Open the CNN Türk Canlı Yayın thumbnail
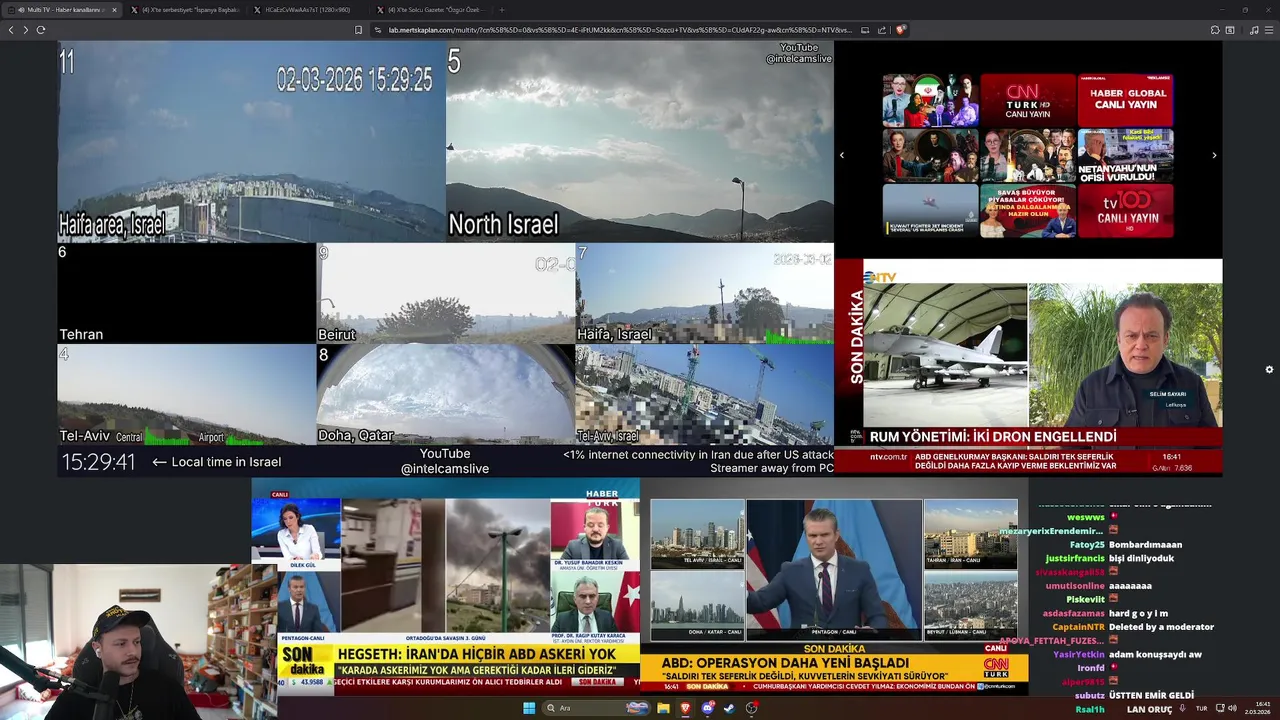 [x=1028, y=100]
